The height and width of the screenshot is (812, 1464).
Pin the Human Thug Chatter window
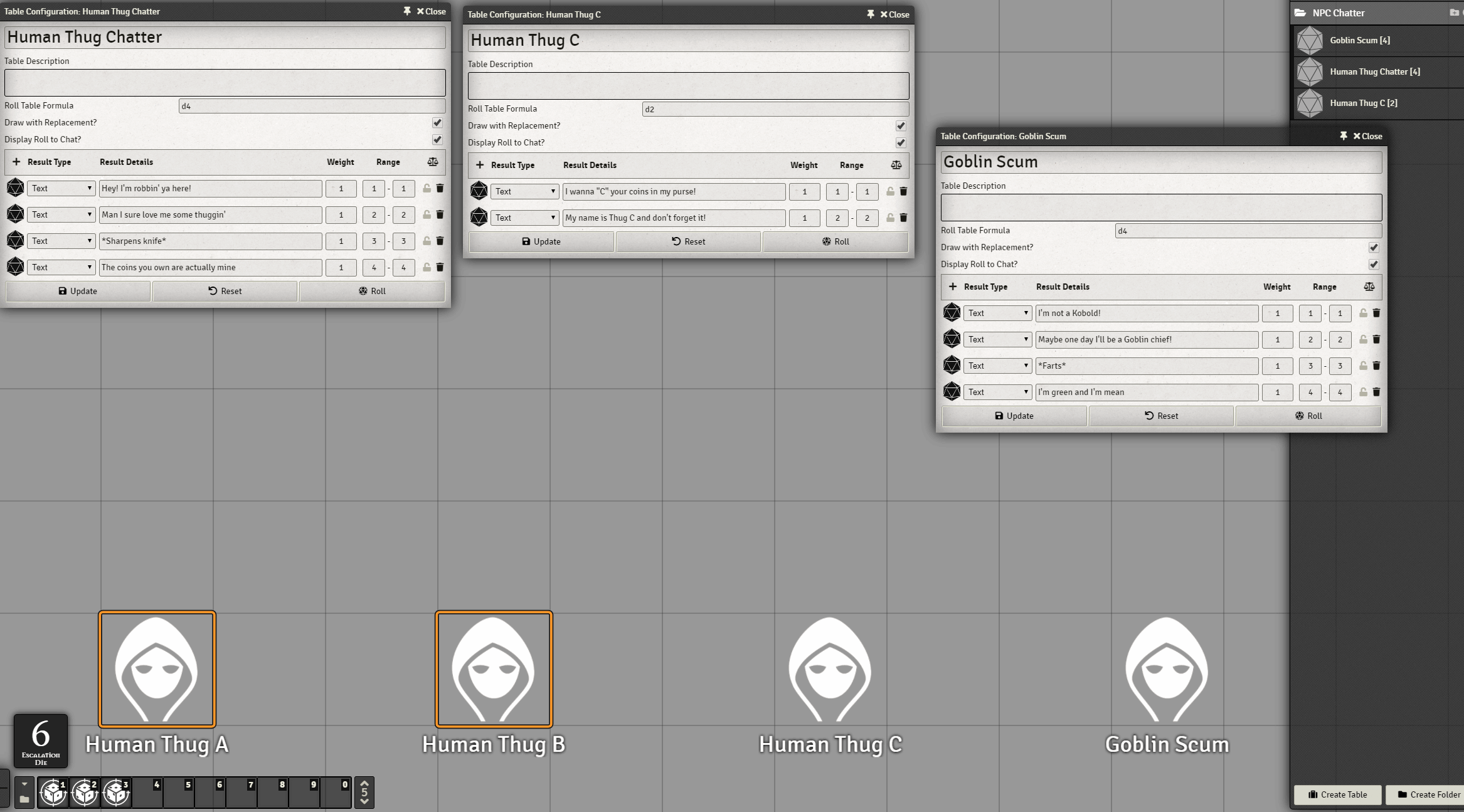pyautogui.click(x=406, y=11)
